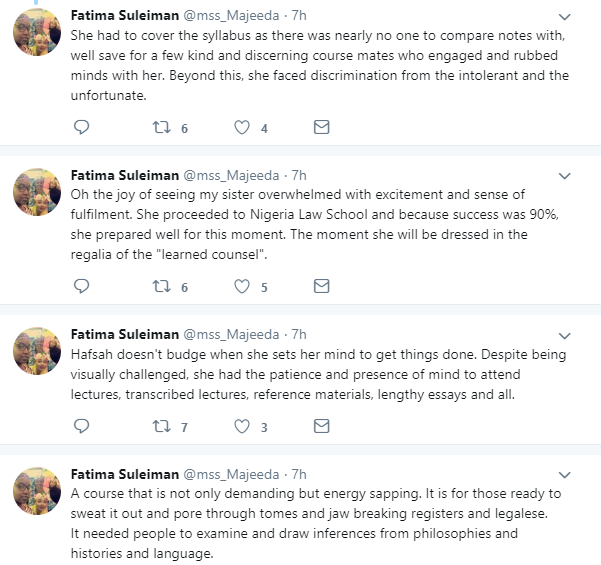The width and height of the screenshot is (601, 565).
Task: Share 'Hafsah doesn't budge' tweet via envelope icon
Action: coord(321,427)
